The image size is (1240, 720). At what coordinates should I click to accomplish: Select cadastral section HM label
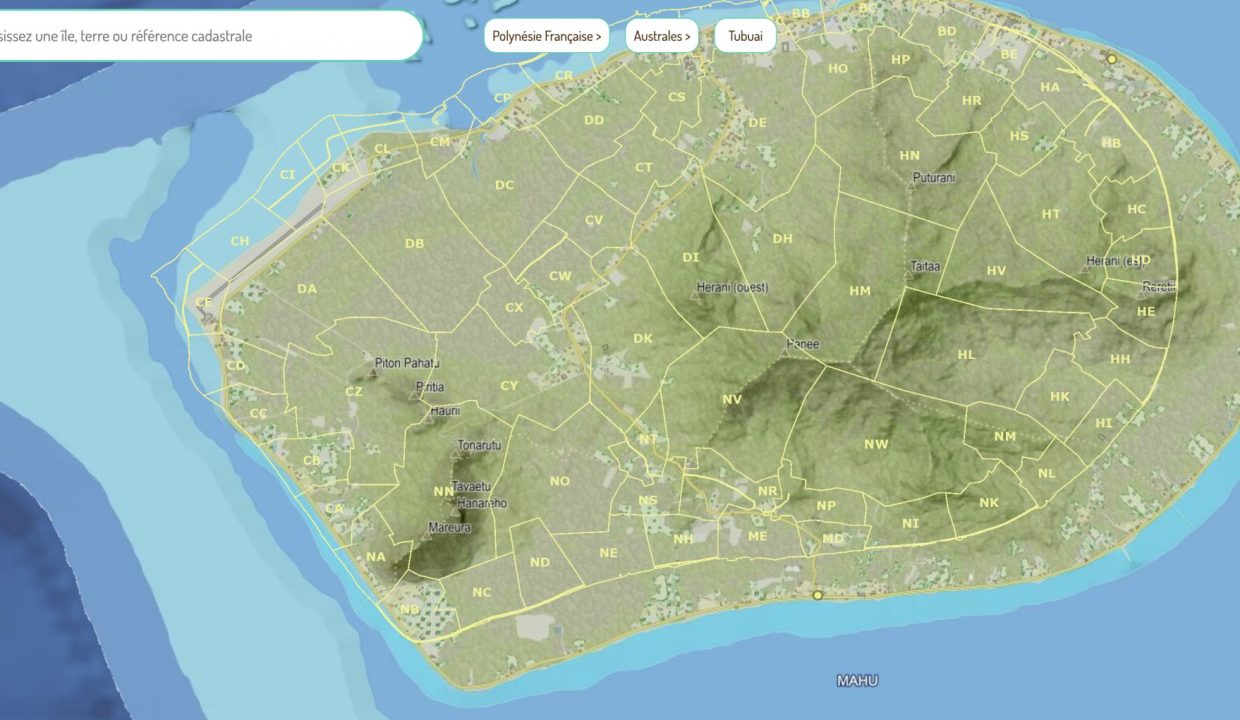click(859, 291)
